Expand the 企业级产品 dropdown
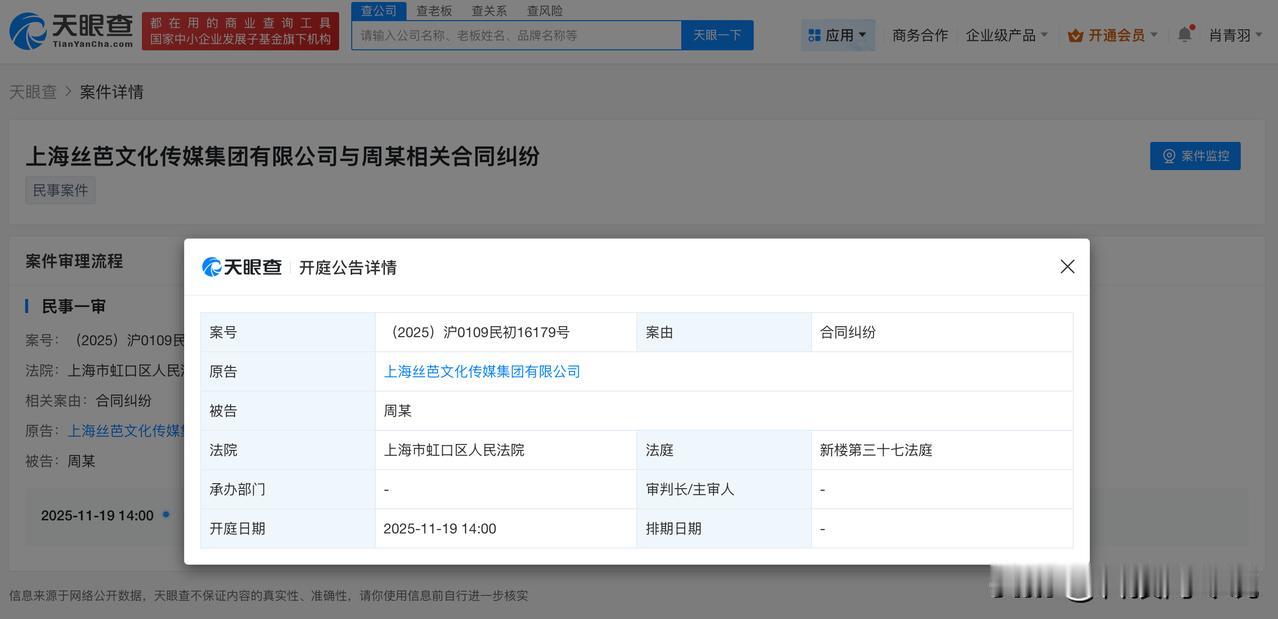The image size is (1278, 619). tap(1007, 35)
